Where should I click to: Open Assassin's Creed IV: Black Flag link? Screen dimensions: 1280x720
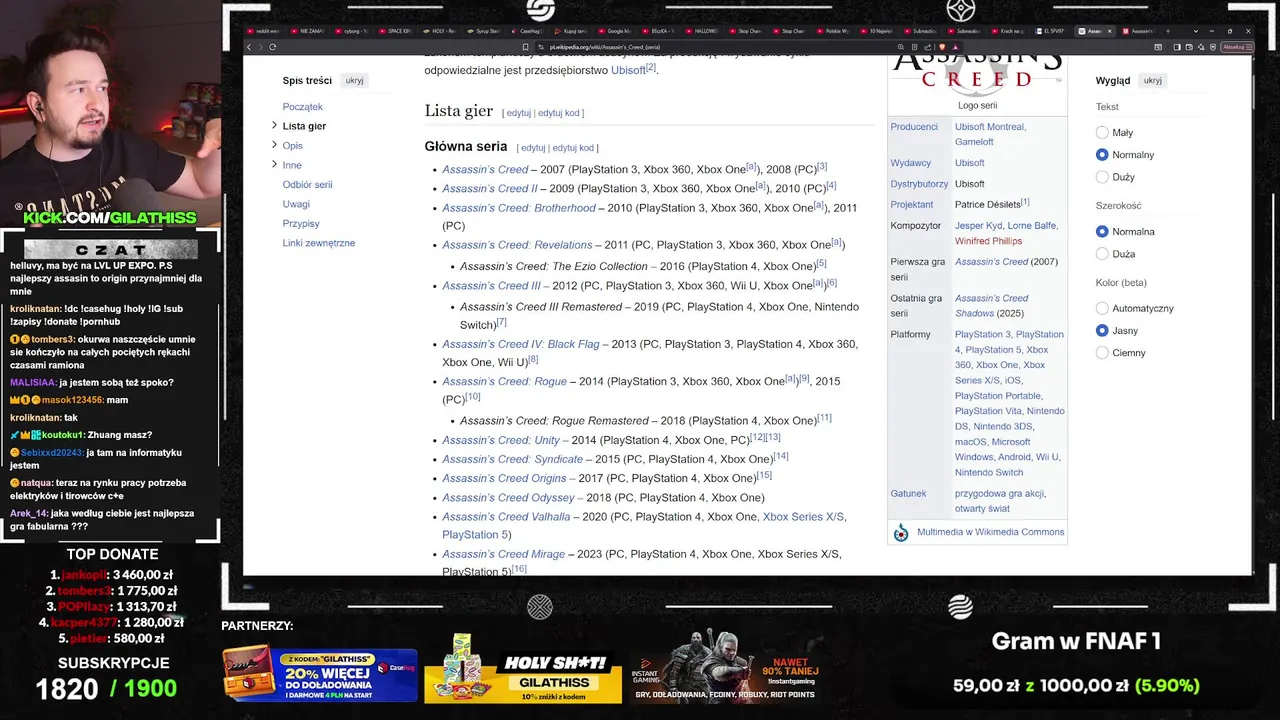tap(521, 344)
